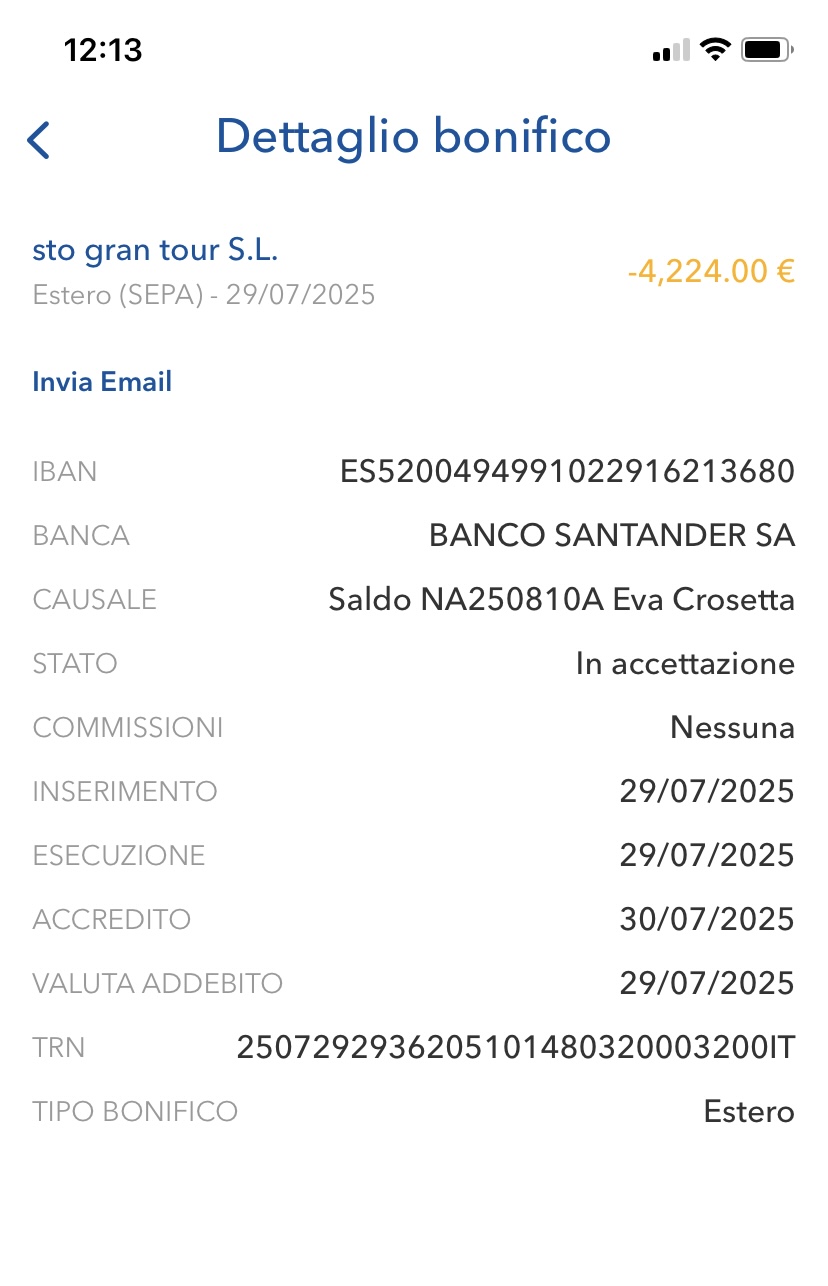Tap the 12:13 clock in status bar
This screenshot has height=1286, width=828.
coord(103,49)
